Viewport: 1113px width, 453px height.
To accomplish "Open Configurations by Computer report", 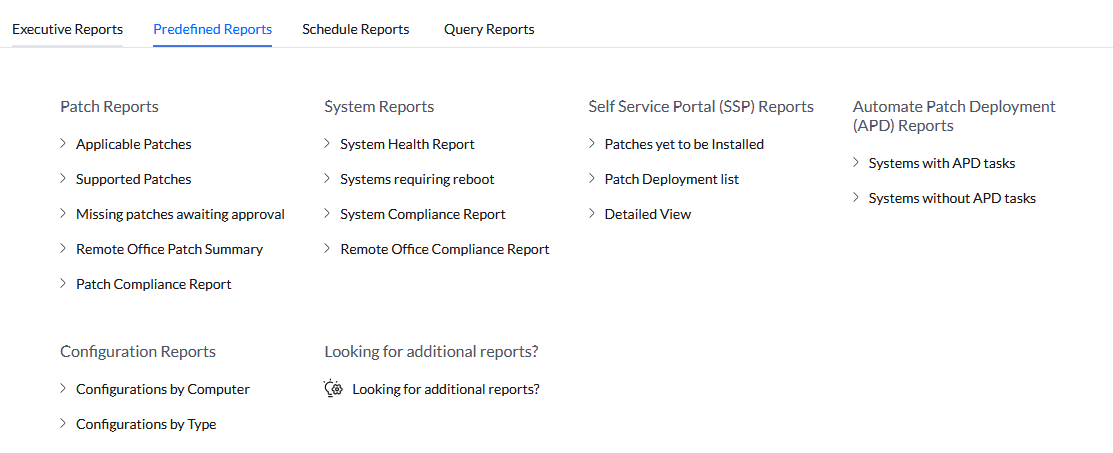I will (163, 389).
